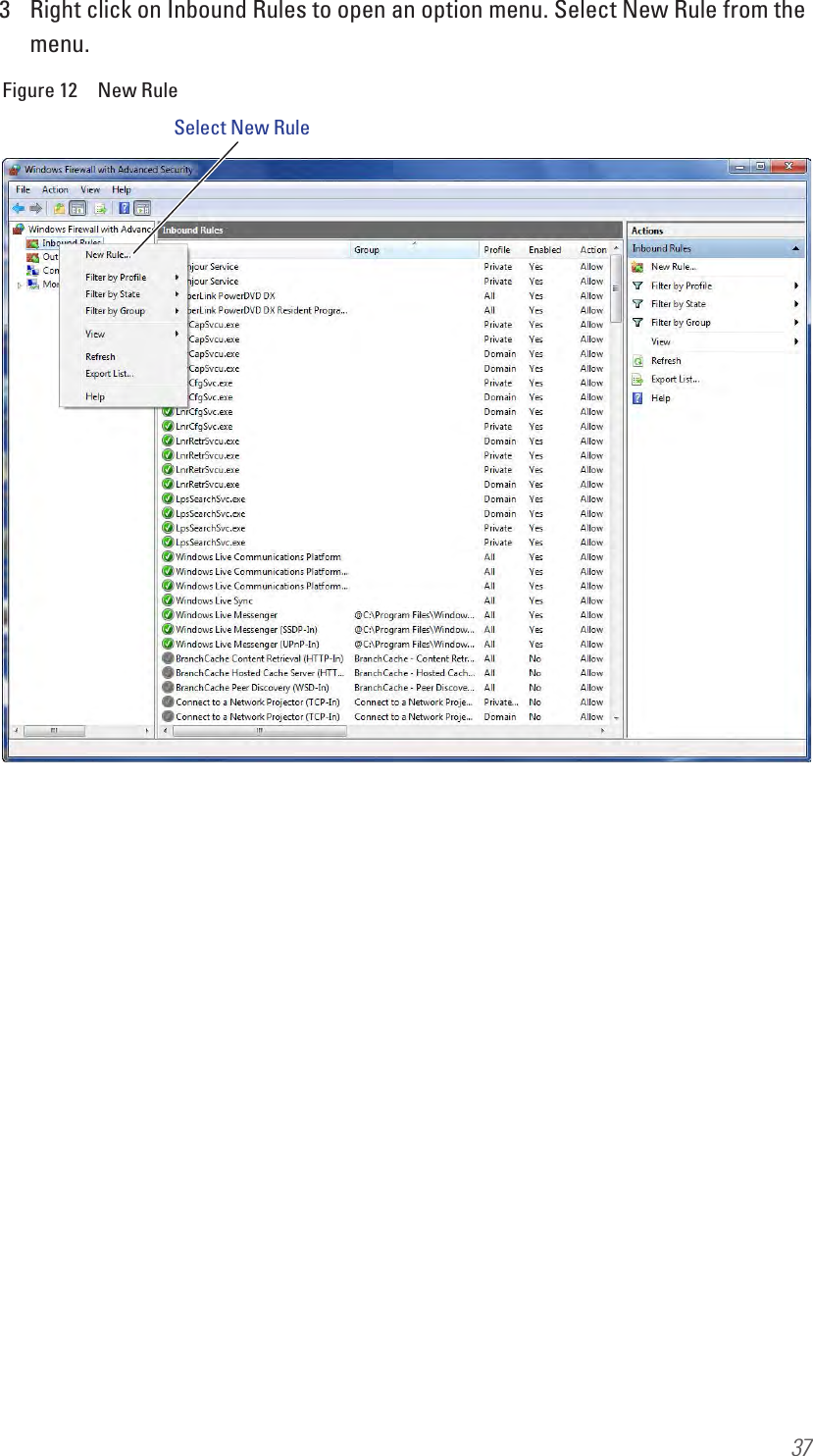Click the Help icon in the Actions pane

[636, 398]
